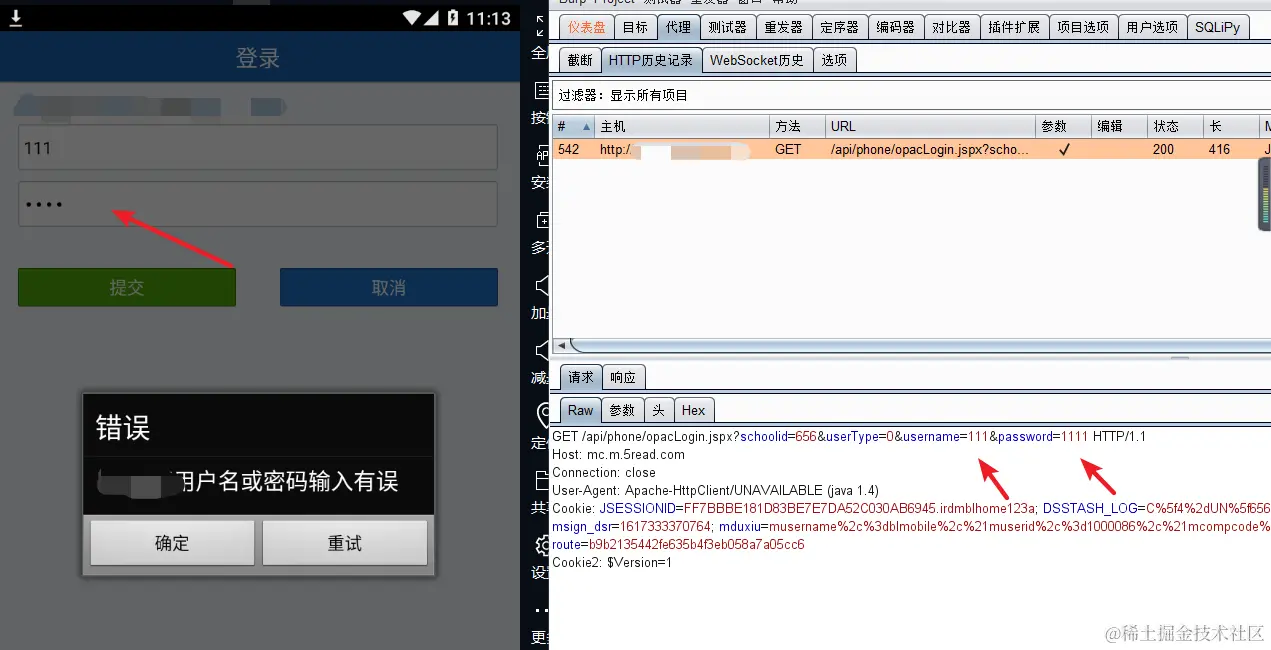Open the SQLiPy tab
This screenshot has height=650, width=1271.
pos(1217,27)
